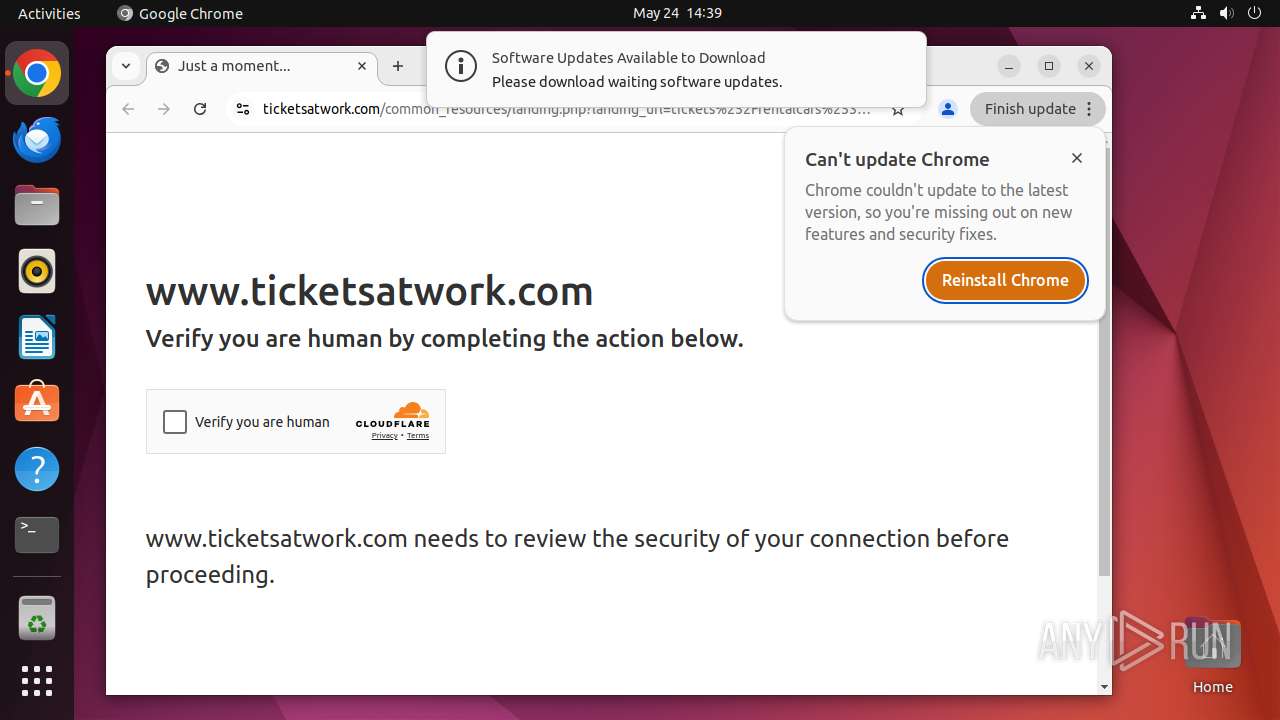The height and width of the screenshot is (720, 1280).
Task: Open Ubuntu Software store icon
Action: [x=37, y=403]
